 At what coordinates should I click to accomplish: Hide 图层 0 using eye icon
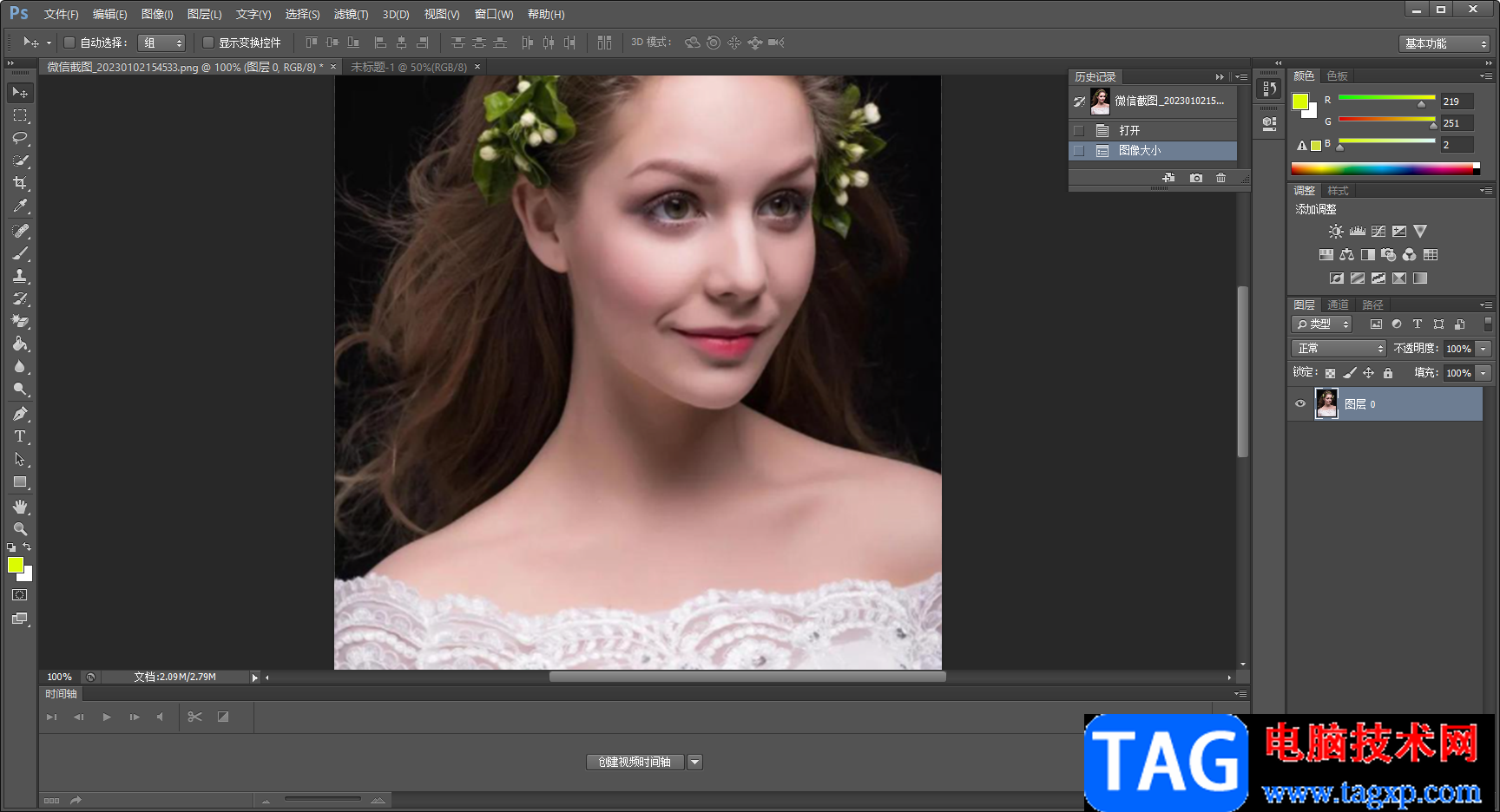[1300, 403]
